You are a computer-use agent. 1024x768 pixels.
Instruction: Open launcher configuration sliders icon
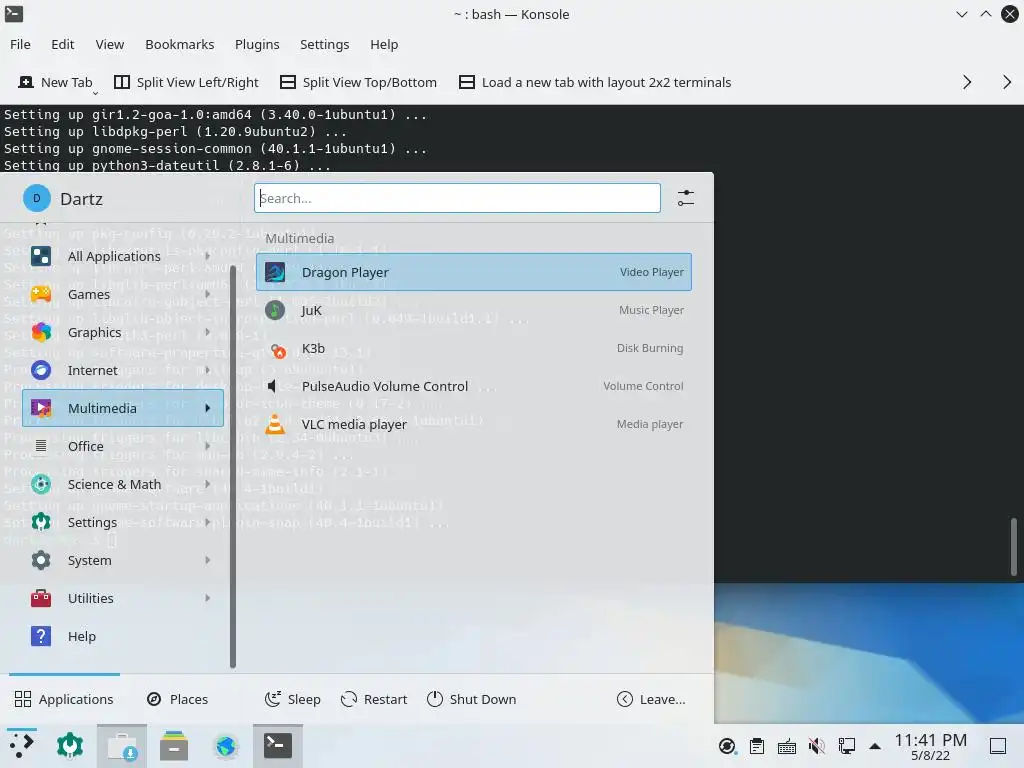(x=686, y=198)
